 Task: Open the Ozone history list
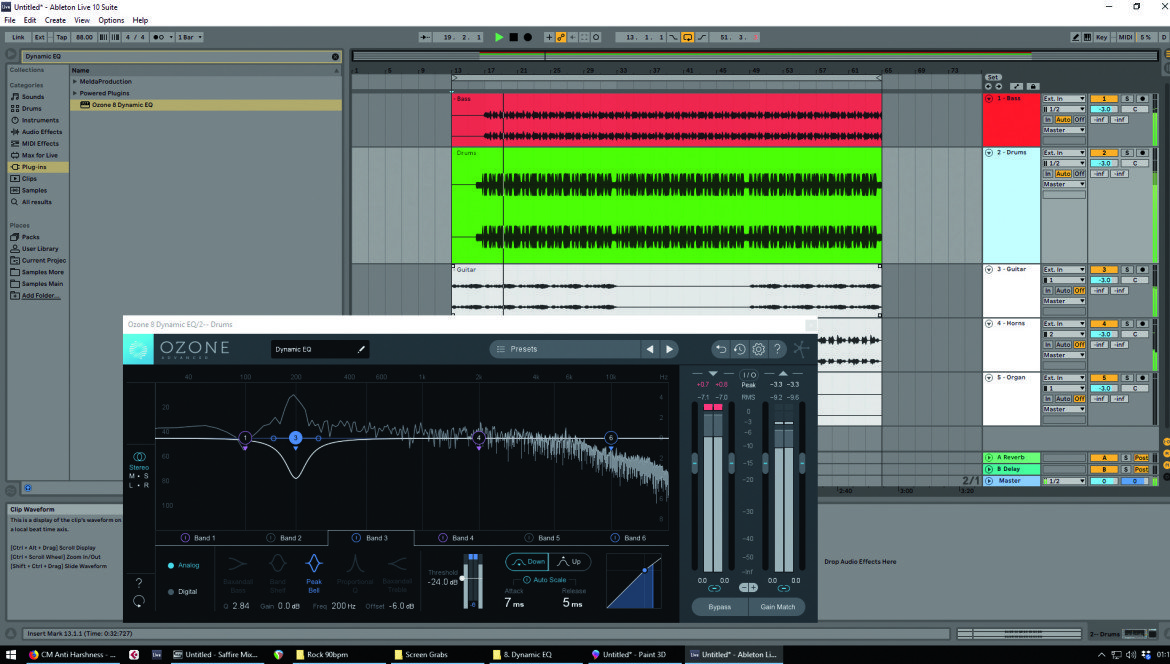[739, 348]
